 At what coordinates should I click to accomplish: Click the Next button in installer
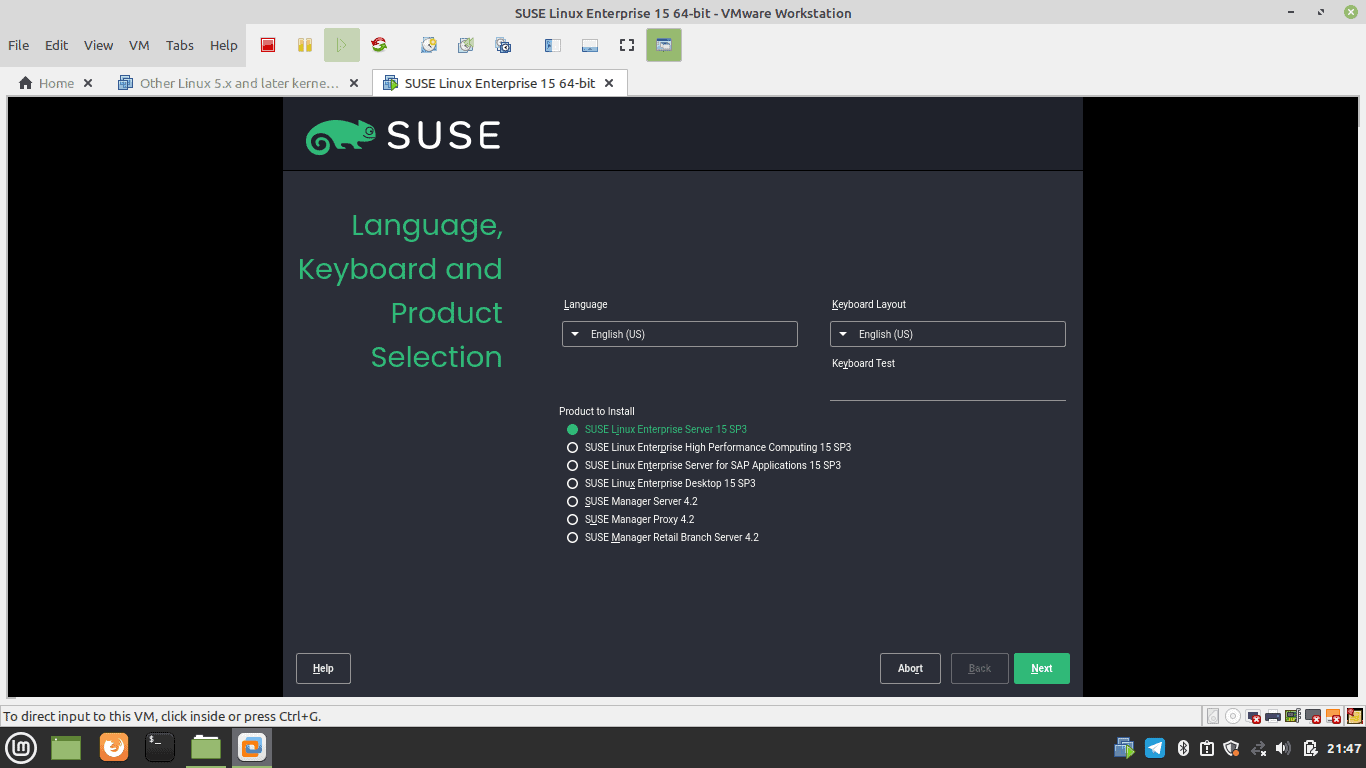[x=1042, y=668]
